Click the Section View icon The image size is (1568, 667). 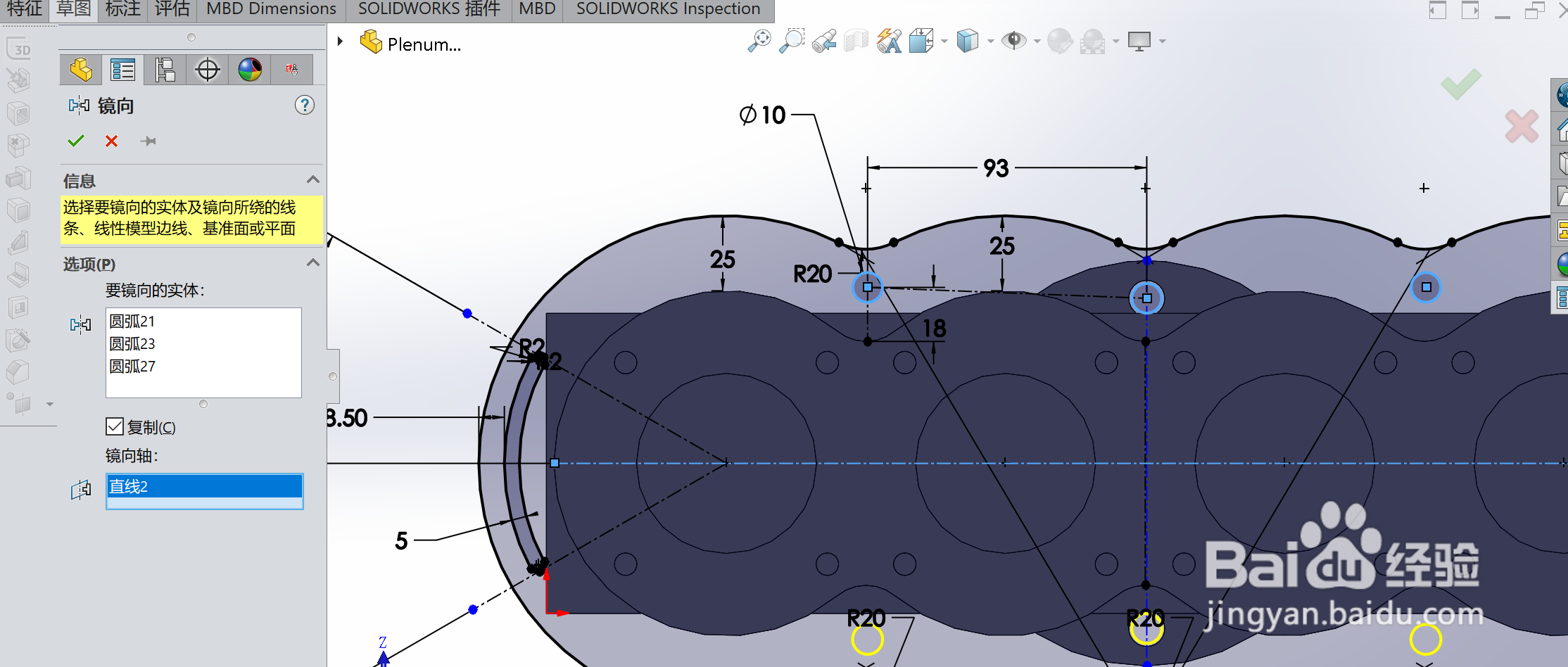point(856,41)
